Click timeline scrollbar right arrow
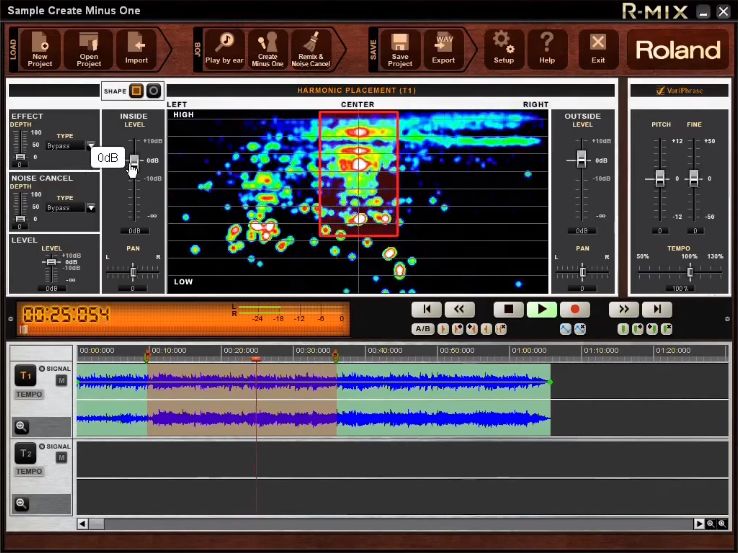This screenshot has width=738, height=553. tap(699, 524)
